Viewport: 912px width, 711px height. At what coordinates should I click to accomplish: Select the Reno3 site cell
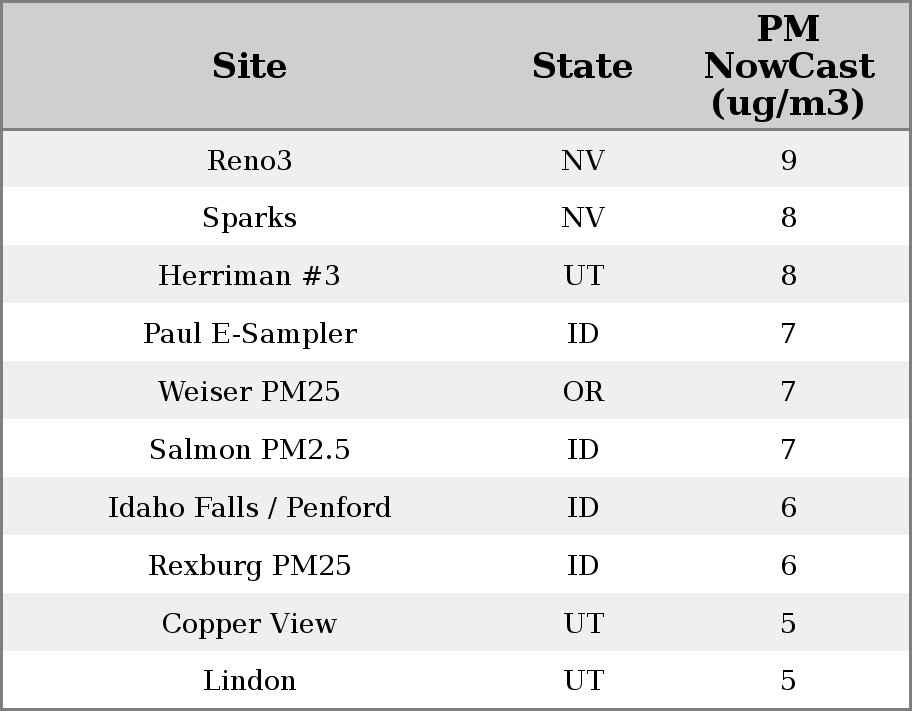pos(249,161)
